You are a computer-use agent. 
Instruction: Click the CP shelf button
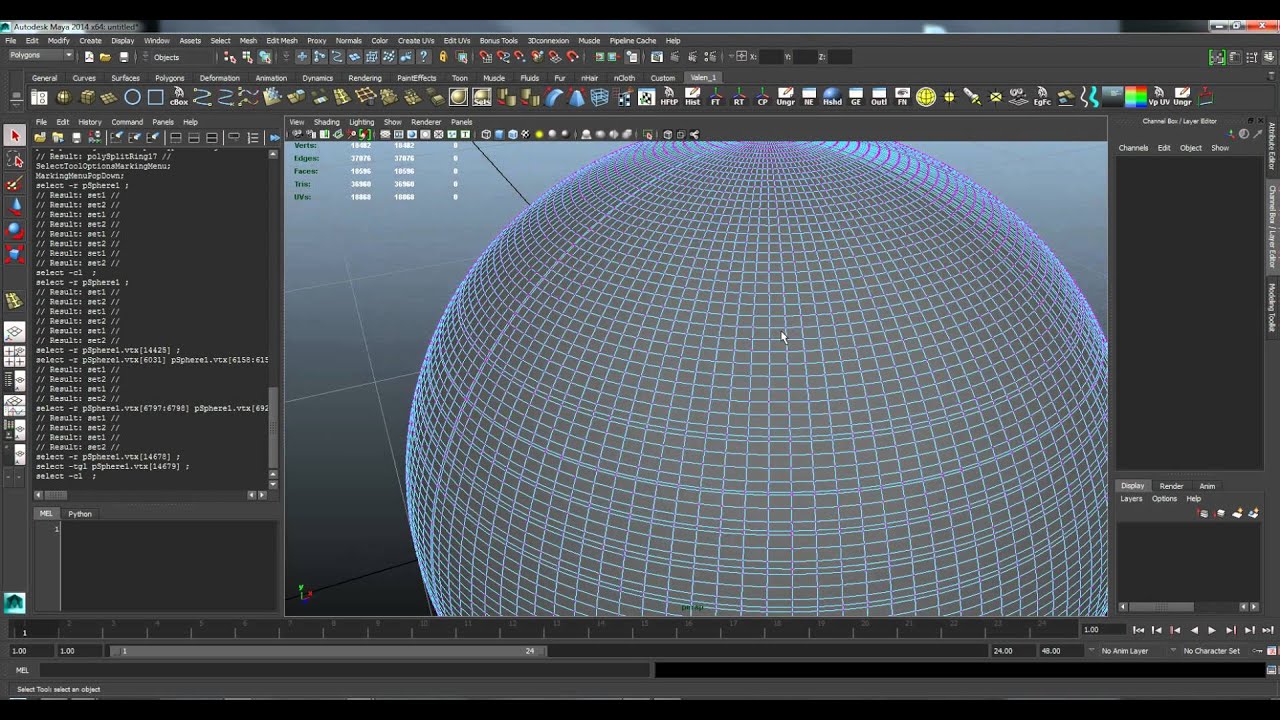coord(762,97)
